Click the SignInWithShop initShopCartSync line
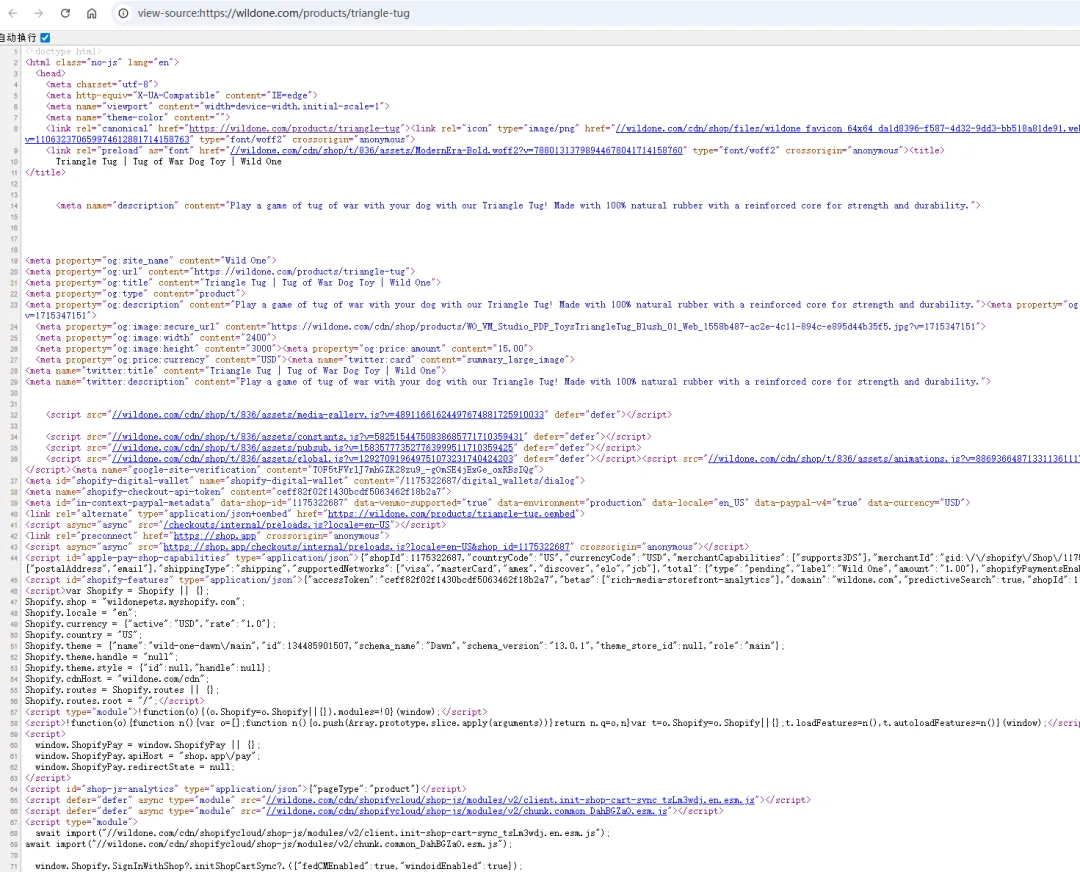 279,866
